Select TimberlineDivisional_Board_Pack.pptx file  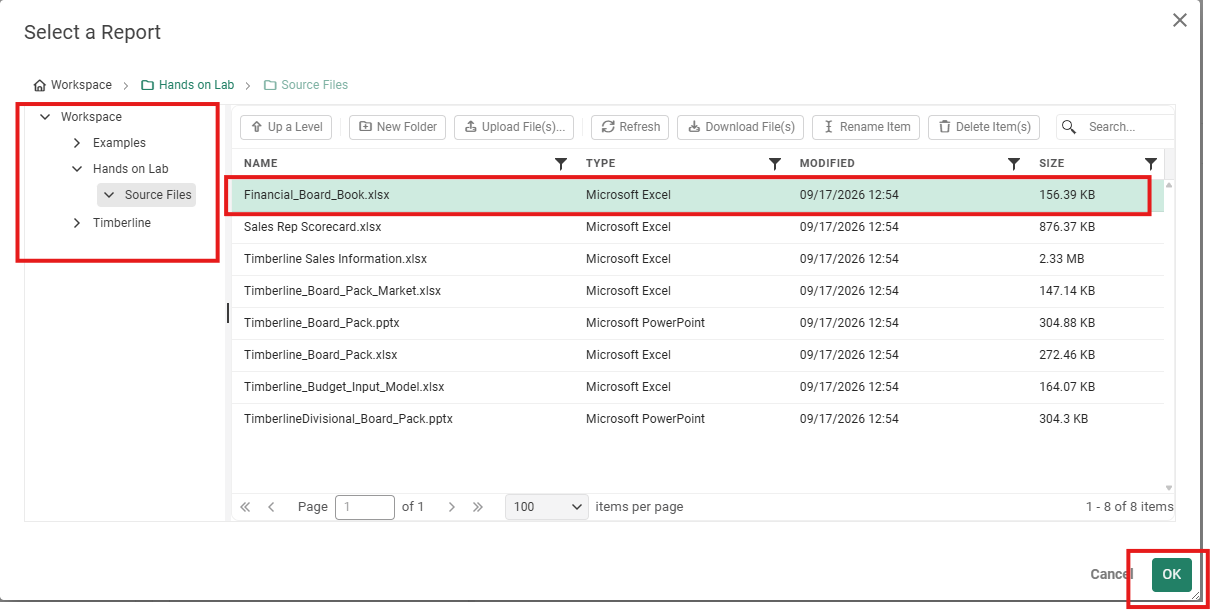(697, 419)
